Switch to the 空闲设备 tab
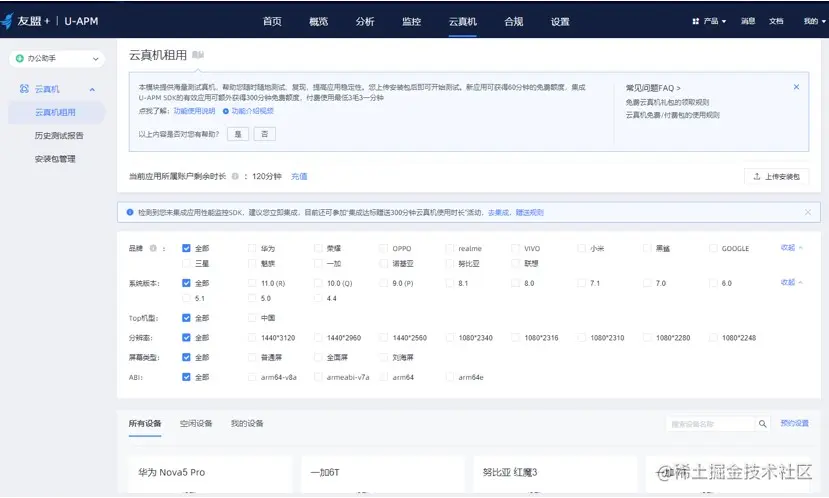Image resolution: width=829 pixels, height=498 pixels. (x=196, y=423)
